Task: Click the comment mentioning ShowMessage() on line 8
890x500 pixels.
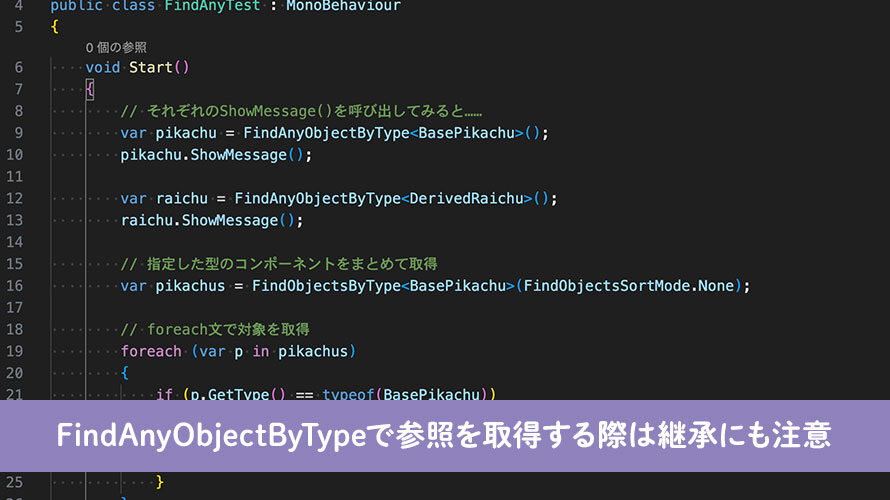Action: tap(301, 111)
